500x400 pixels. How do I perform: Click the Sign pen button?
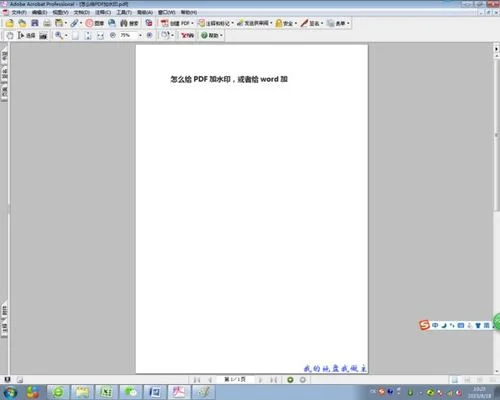312,23
